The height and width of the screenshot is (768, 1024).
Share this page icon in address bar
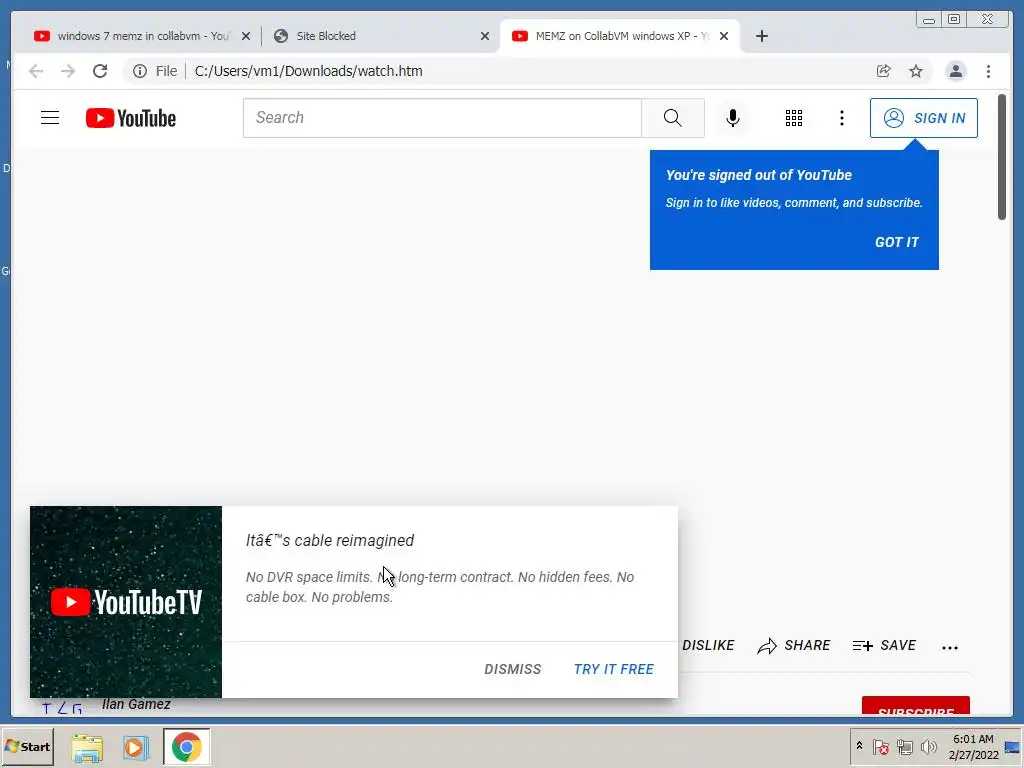pos(884,71)
